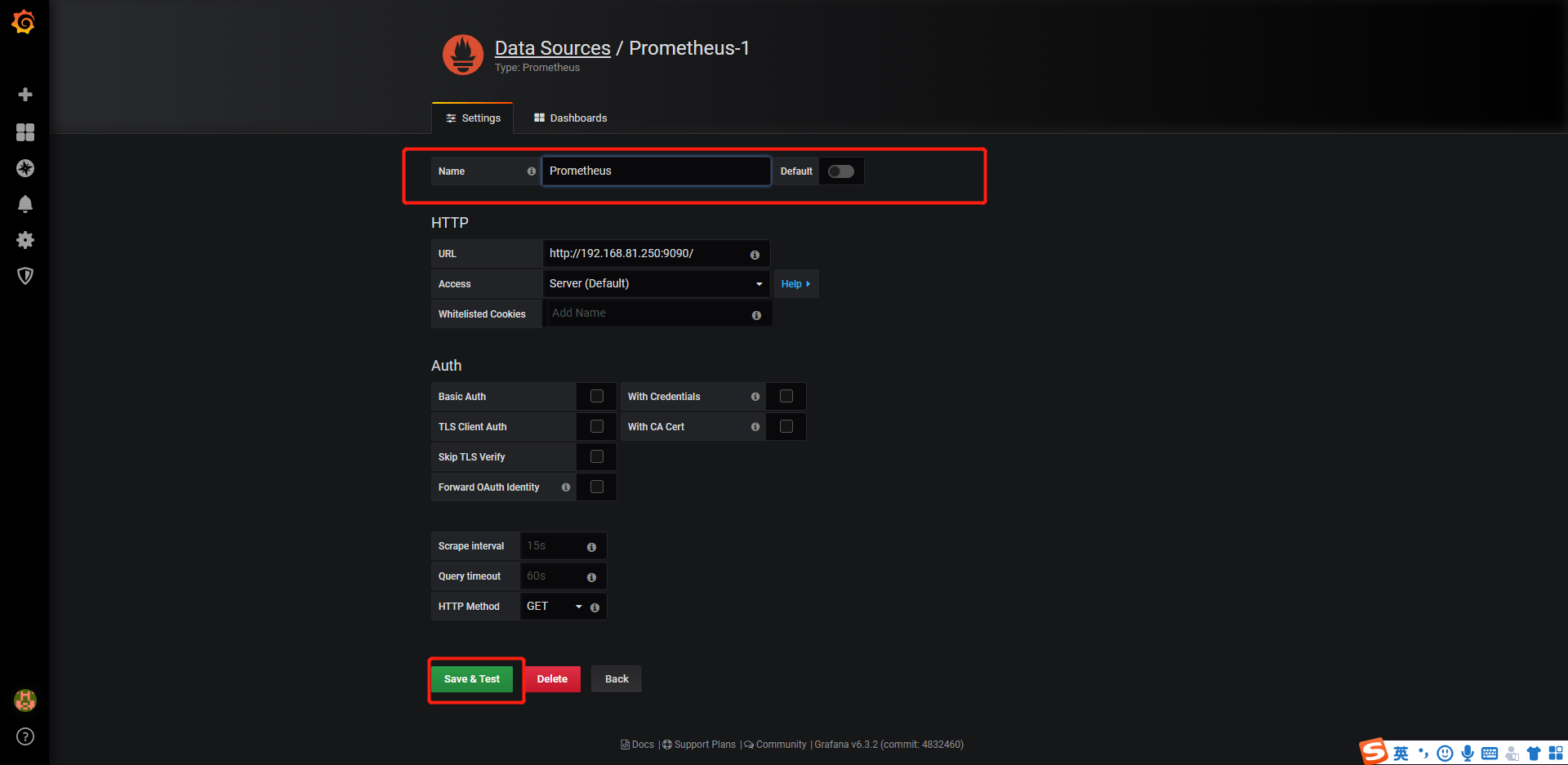Screen dimensions: 1568x765
Task: Click the shirt skin icon in IME toolbar
Action: pyautogui.click(x=1534, y=754)
